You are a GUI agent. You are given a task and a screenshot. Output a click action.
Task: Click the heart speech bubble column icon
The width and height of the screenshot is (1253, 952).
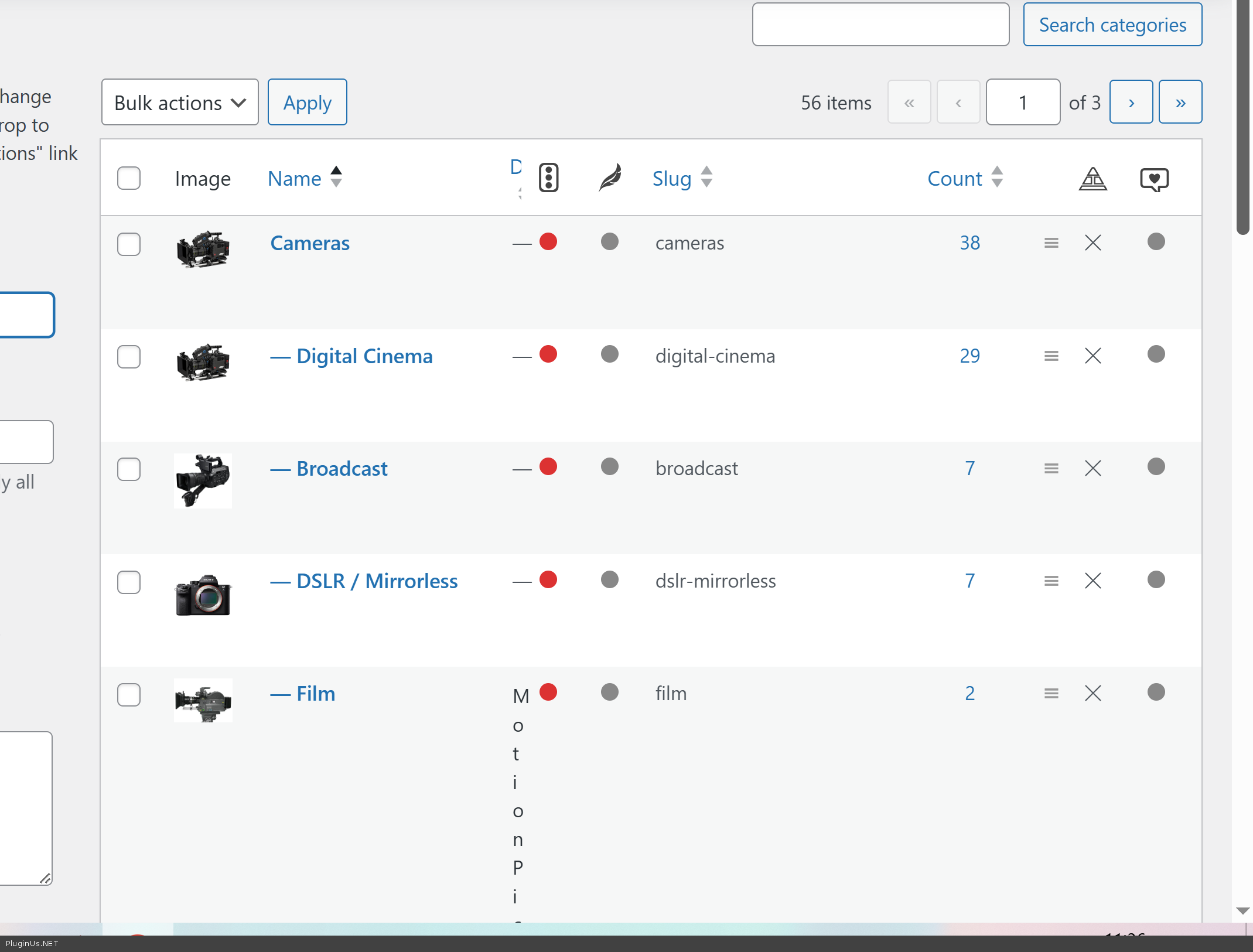pyautogui.click(x=1154, y=179)
